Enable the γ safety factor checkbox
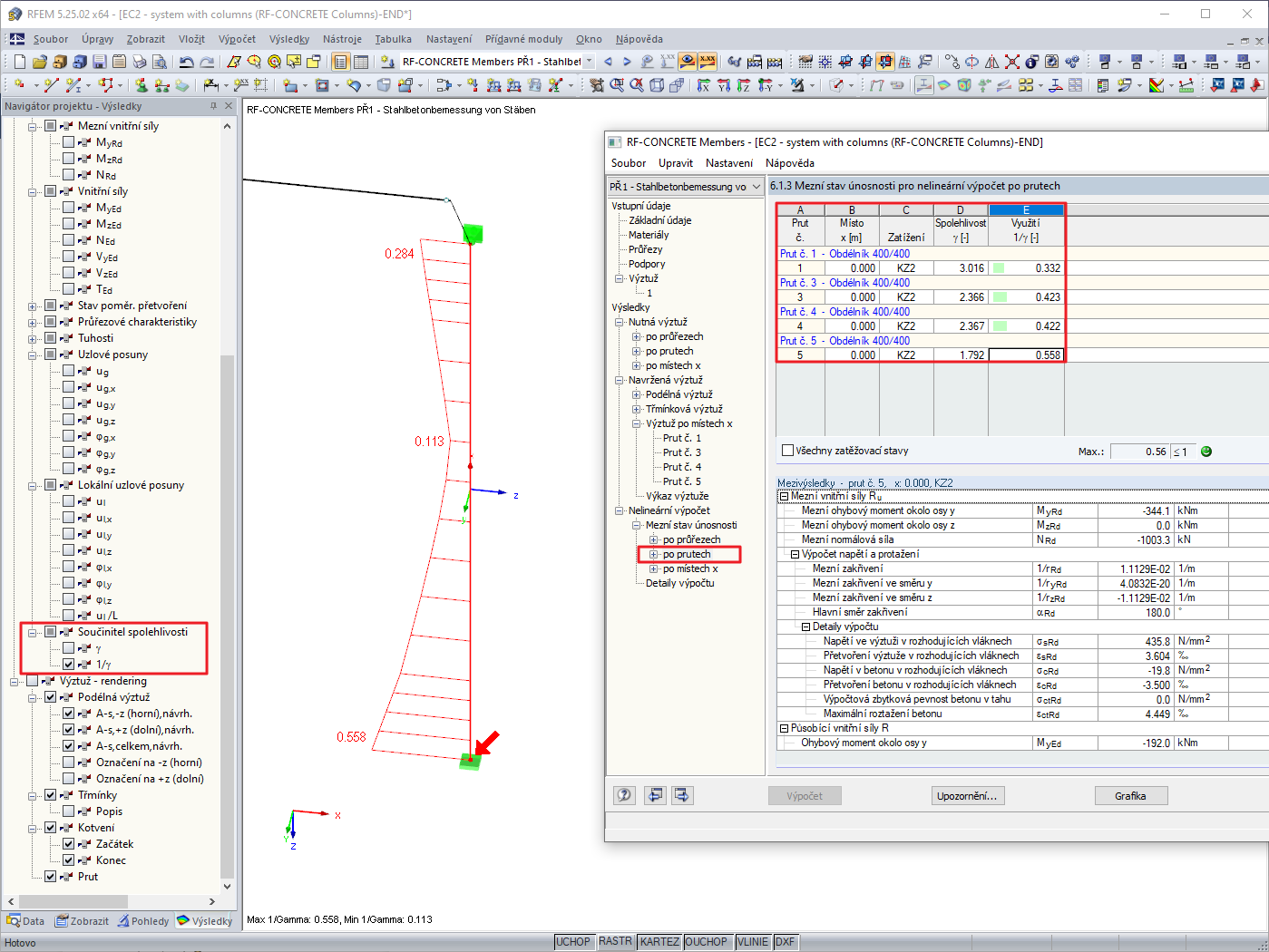The image size is (1269, 952). (69, 648)
